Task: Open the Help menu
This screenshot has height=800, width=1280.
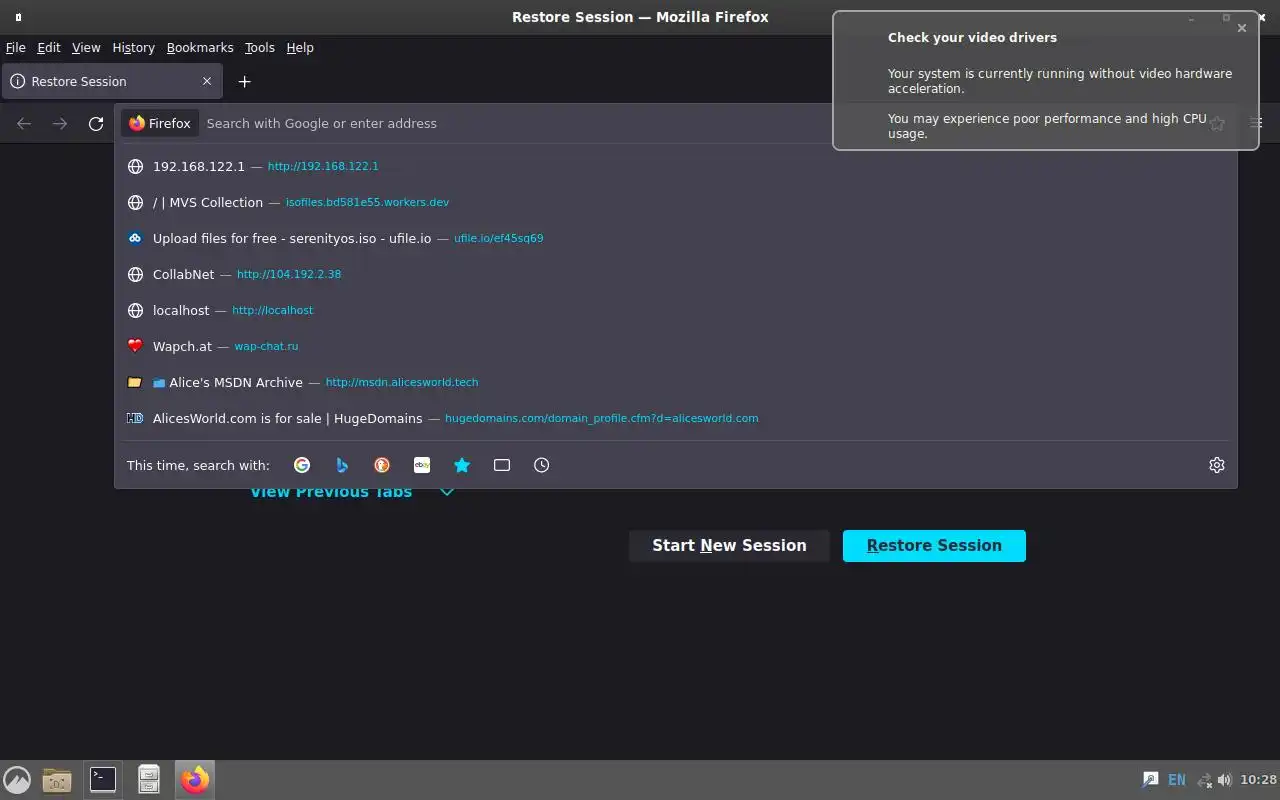Action: click(300, 47)
